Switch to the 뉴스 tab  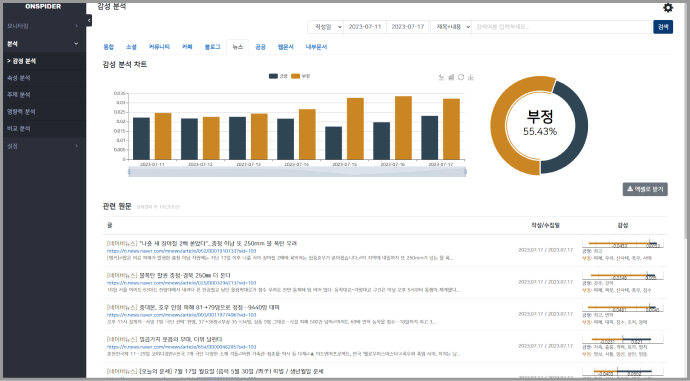[x=238, y=47]
